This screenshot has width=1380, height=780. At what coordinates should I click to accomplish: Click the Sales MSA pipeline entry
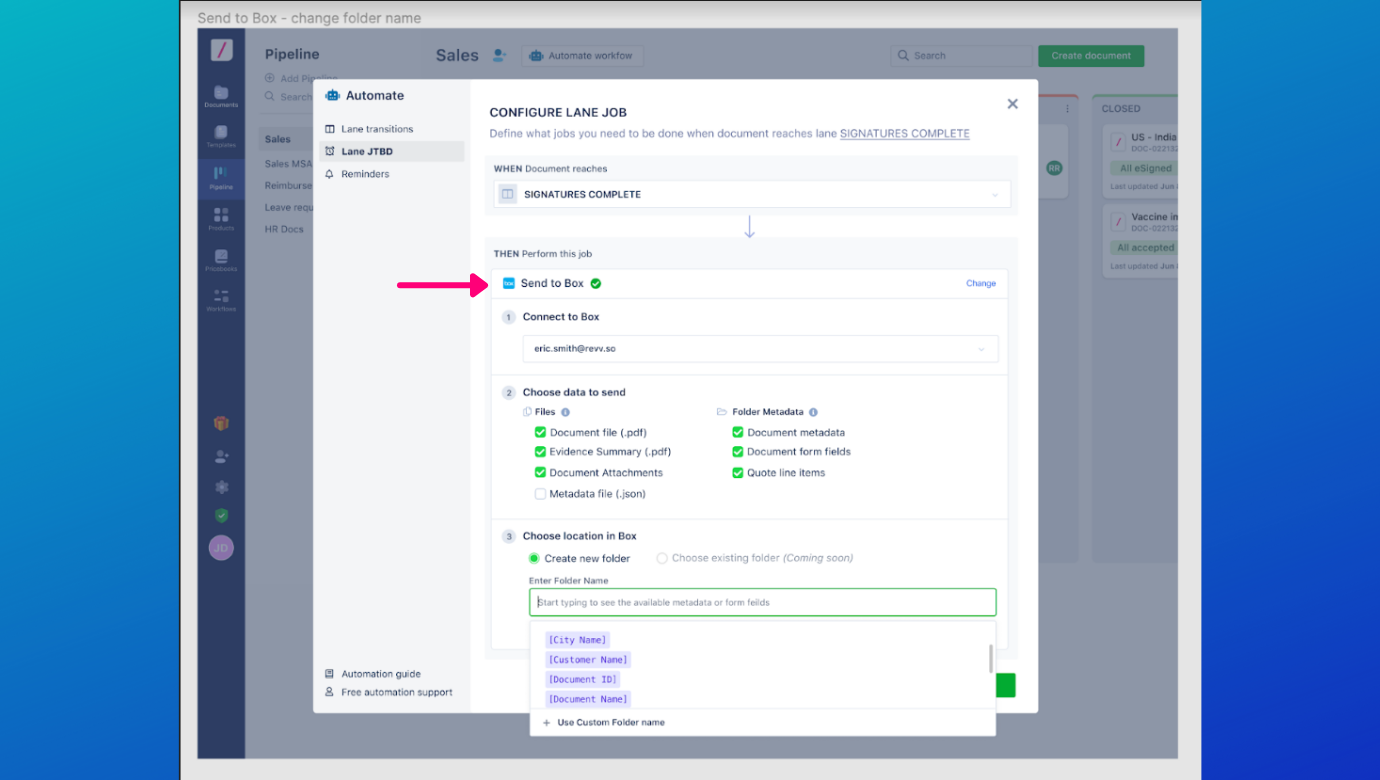tap(289, 164)
